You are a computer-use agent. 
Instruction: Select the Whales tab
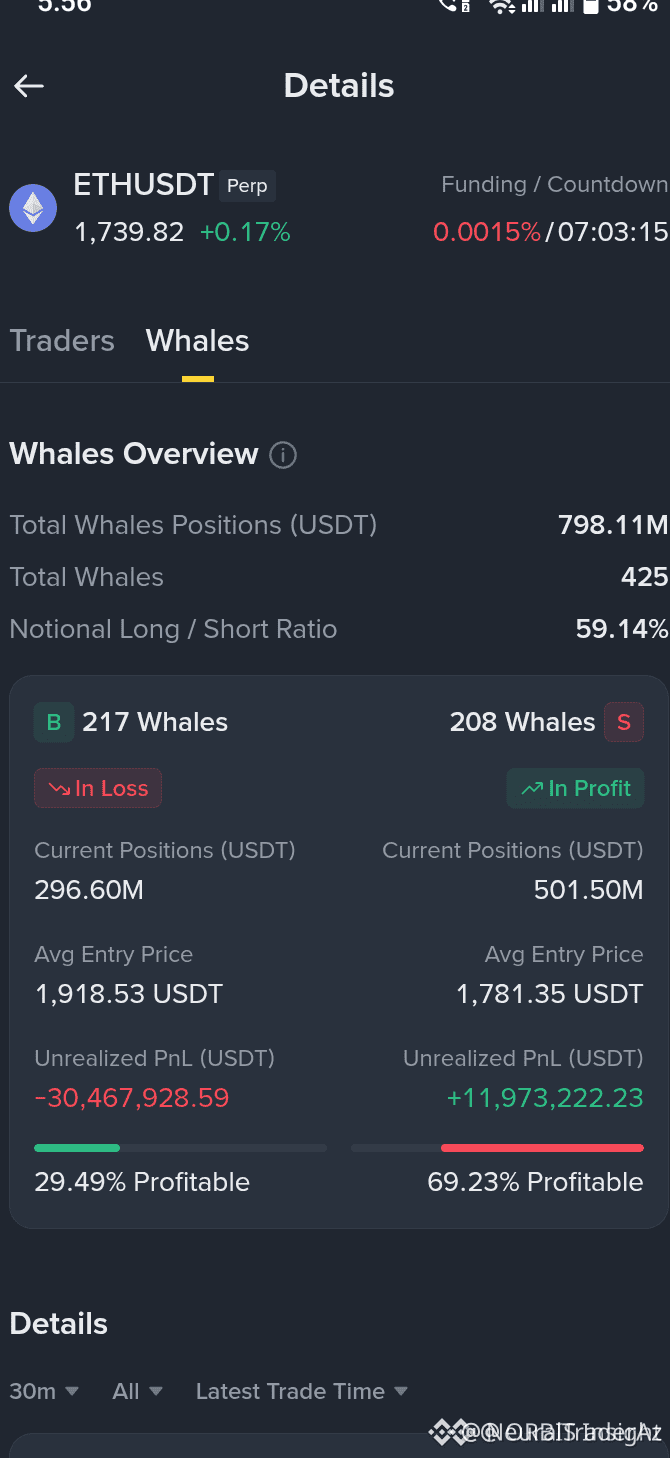point(197,341)
